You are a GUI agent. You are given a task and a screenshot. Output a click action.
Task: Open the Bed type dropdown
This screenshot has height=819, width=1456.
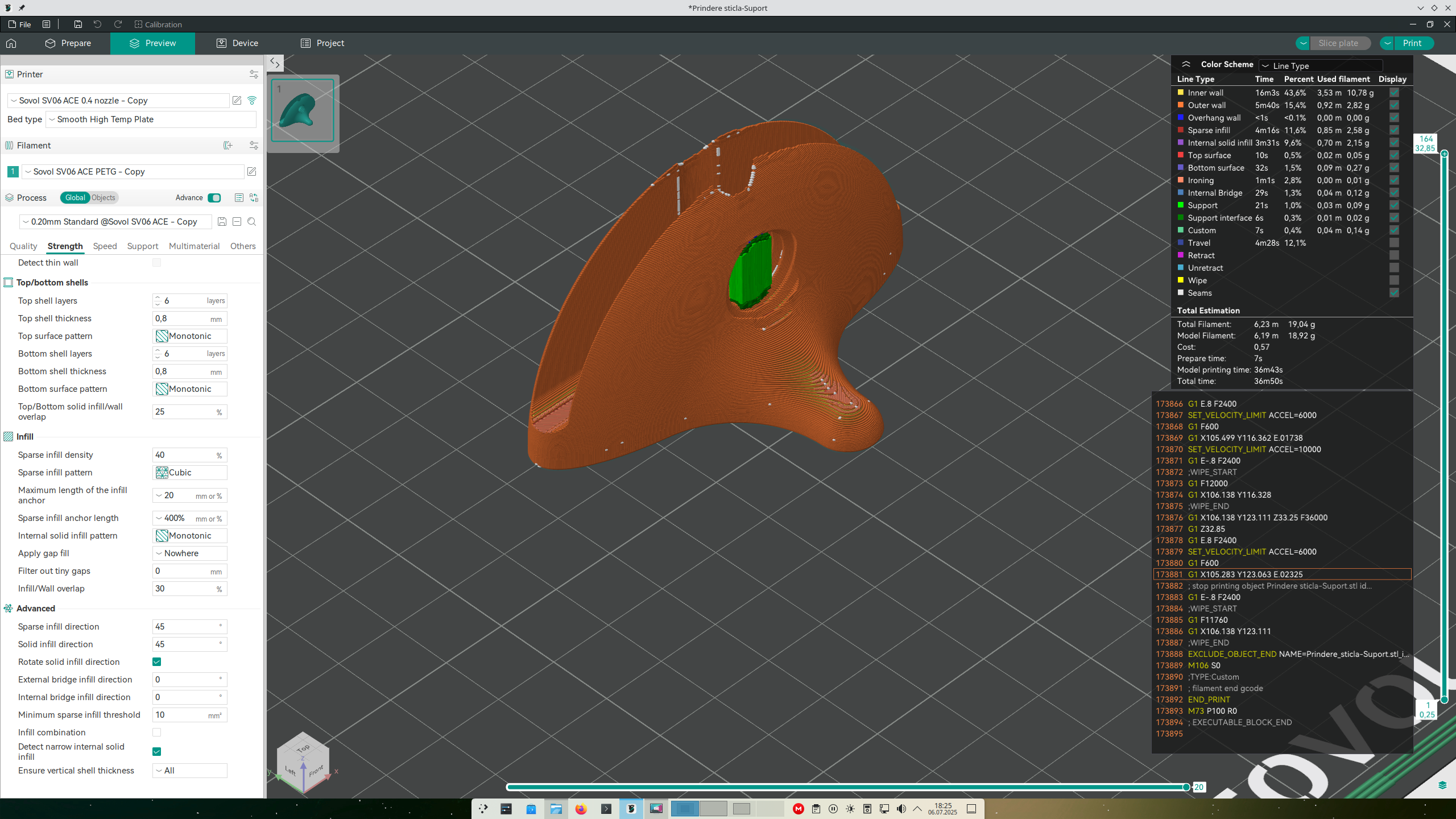tap(151, 119)
